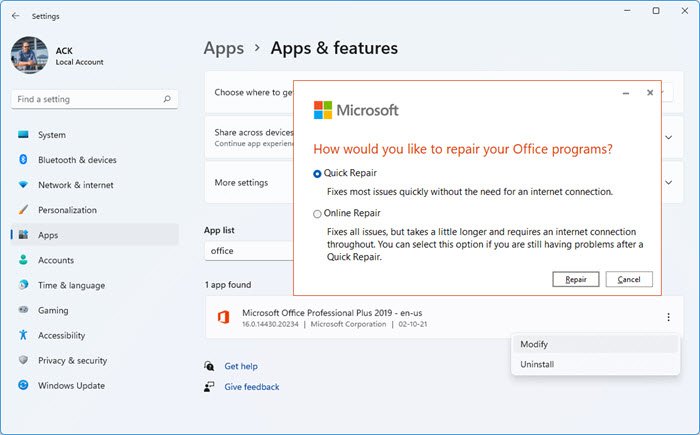
Task: Cancel the Office repair dialog
Action: (629, 279)
